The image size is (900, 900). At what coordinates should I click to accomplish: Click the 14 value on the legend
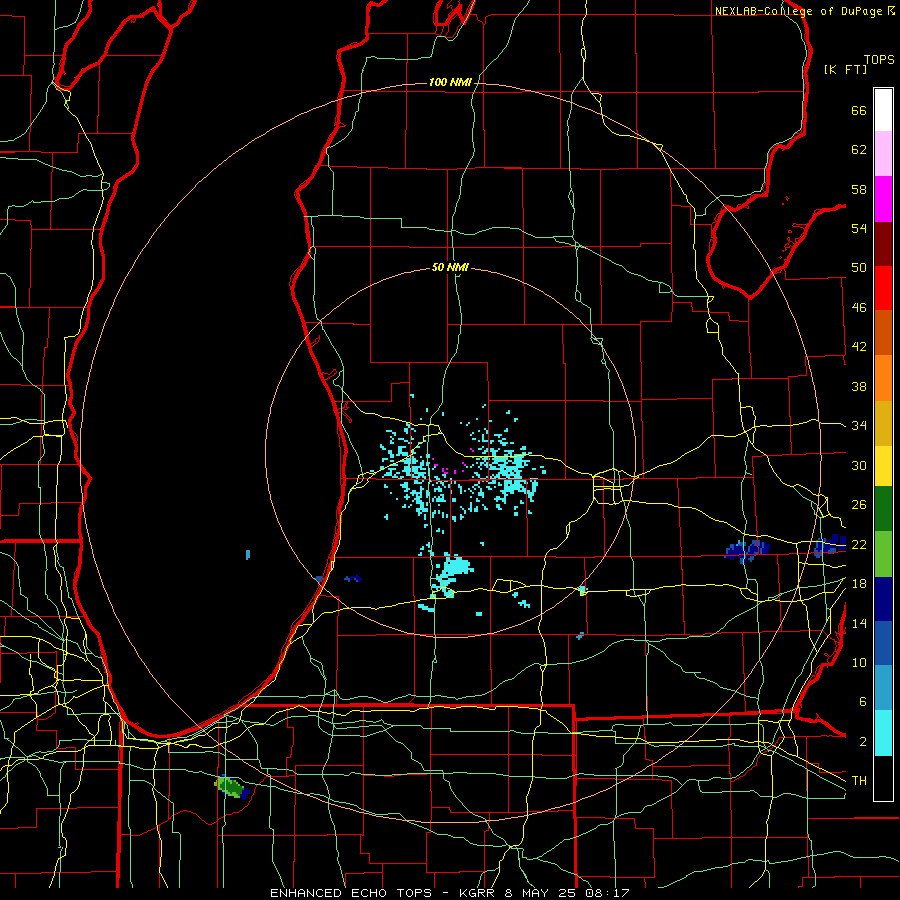click(x=859, y=623)
